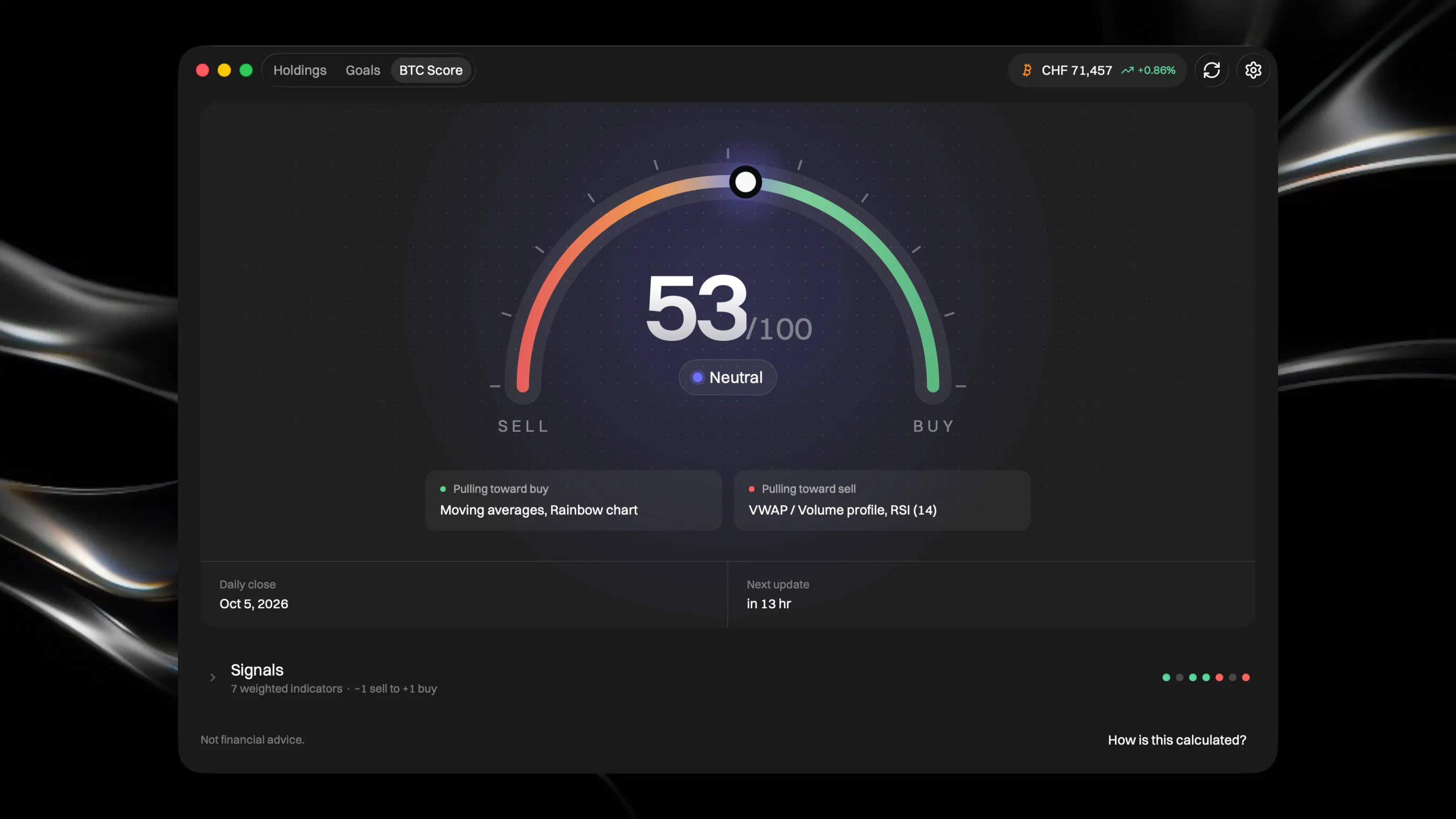Expand the Signals section chevron
The width and height of the screenshot is (1456, 819).
coord(212,677)
